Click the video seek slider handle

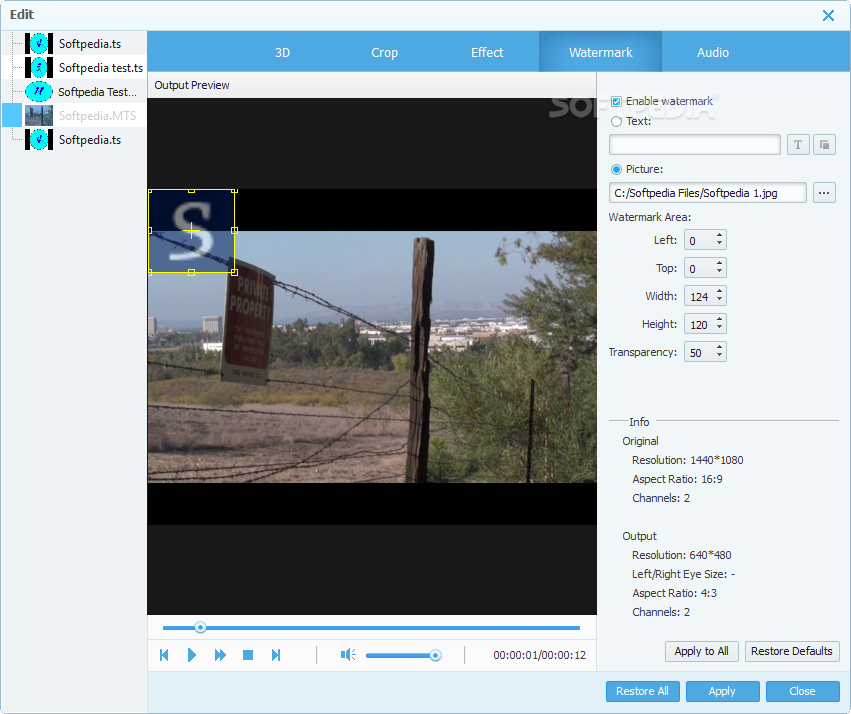pos(200,628)
